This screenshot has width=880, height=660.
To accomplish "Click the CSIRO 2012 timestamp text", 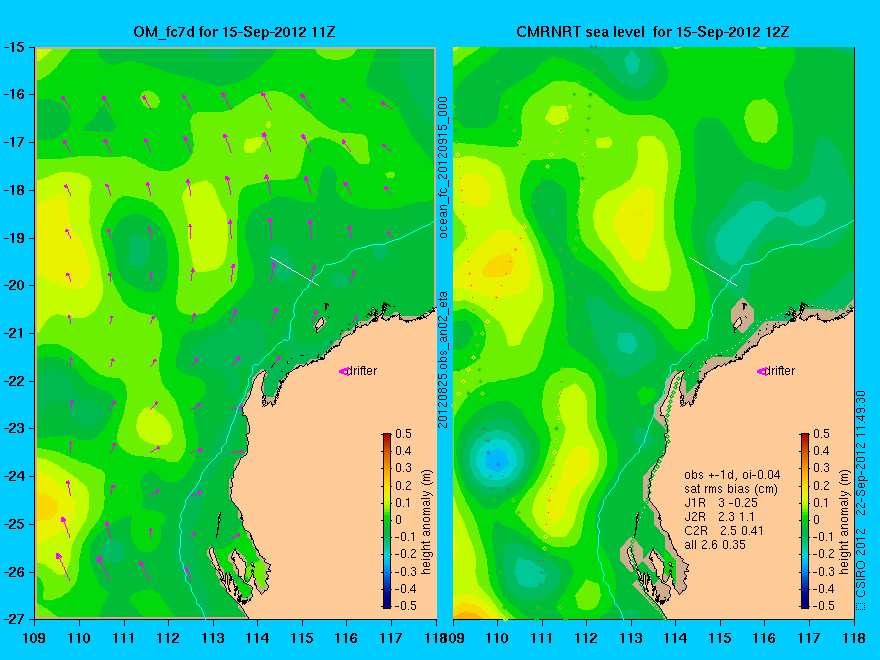I will point(861,494).
